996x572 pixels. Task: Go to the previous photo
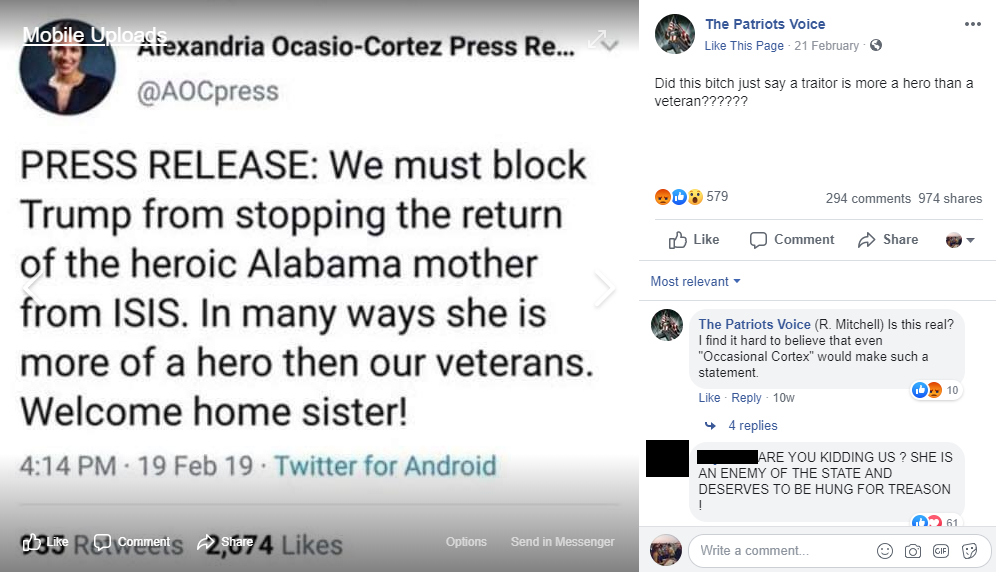pos(32,289)
